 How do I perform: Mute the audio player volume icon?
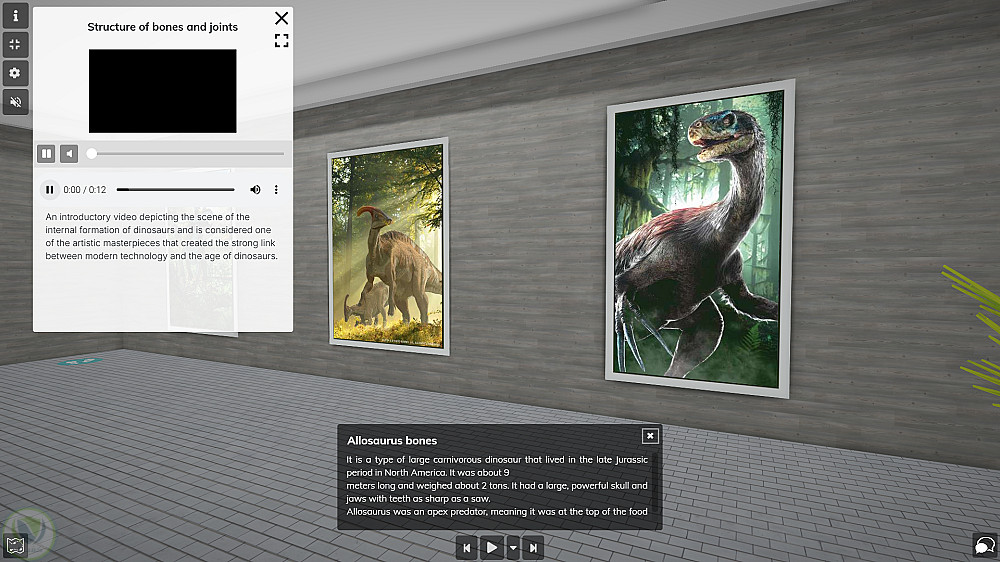tap(255, 189)
